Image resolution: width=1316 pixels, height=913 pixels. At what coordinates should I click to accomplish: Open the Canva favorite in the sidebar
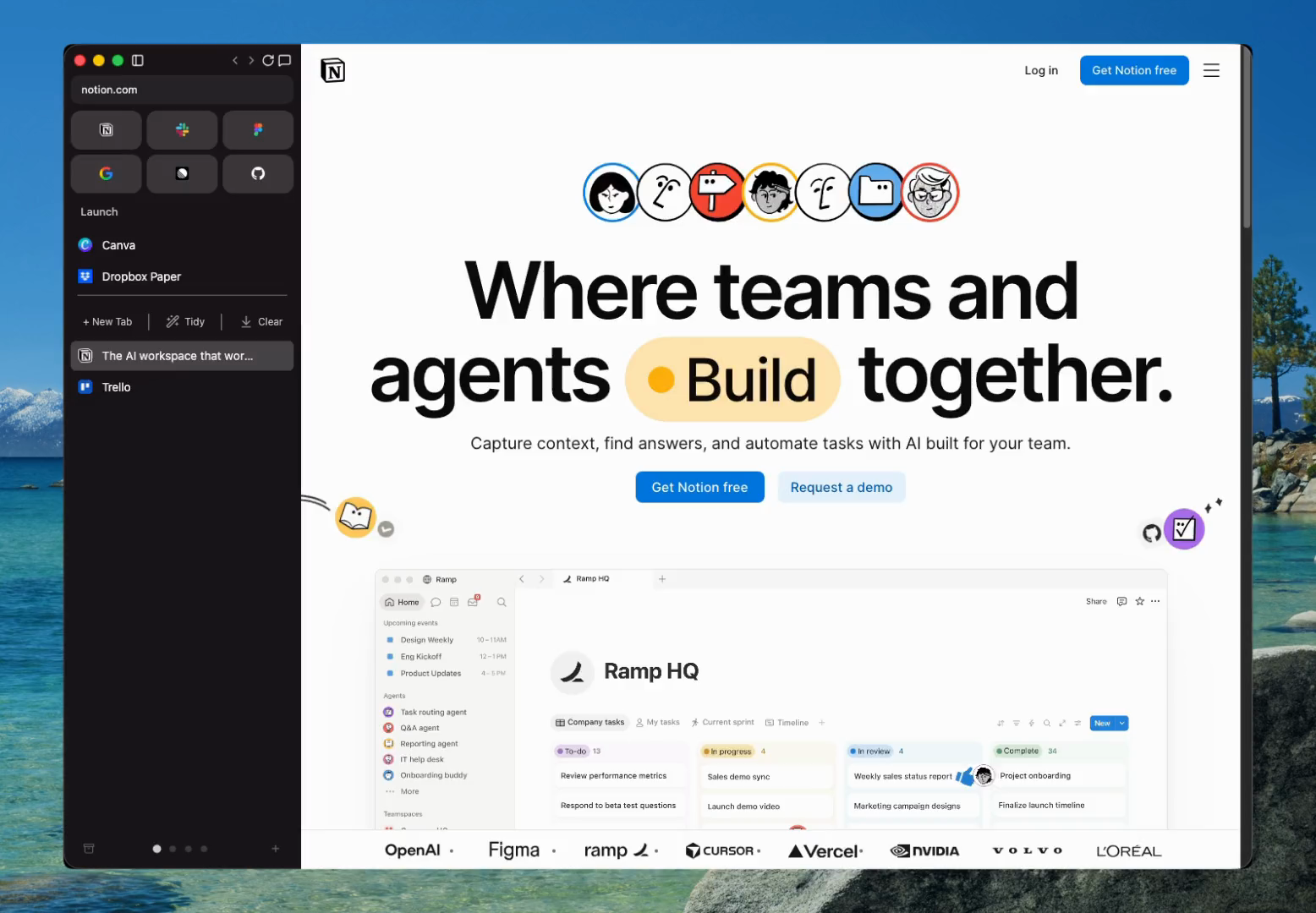click(x=182, y=245)
